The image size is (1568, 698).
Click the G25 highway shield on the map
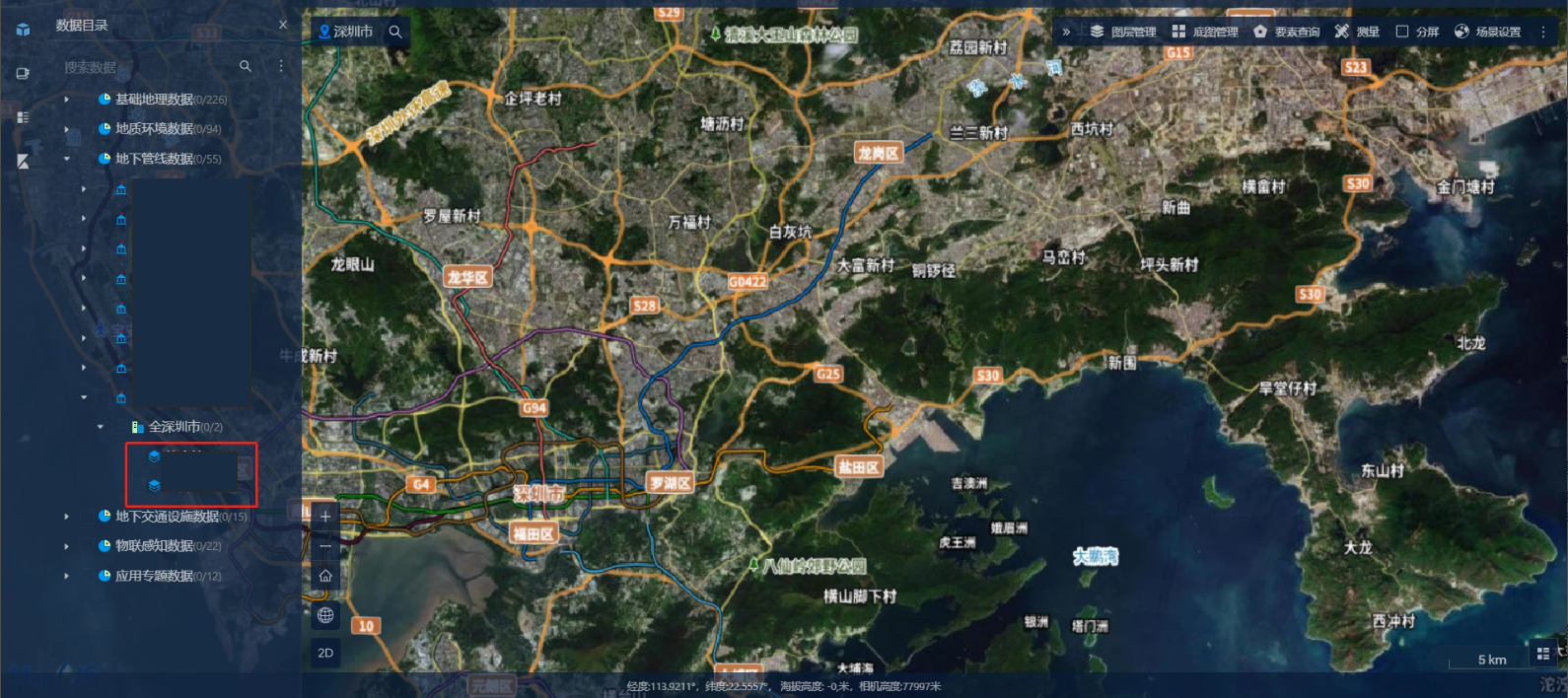[828, 374]
